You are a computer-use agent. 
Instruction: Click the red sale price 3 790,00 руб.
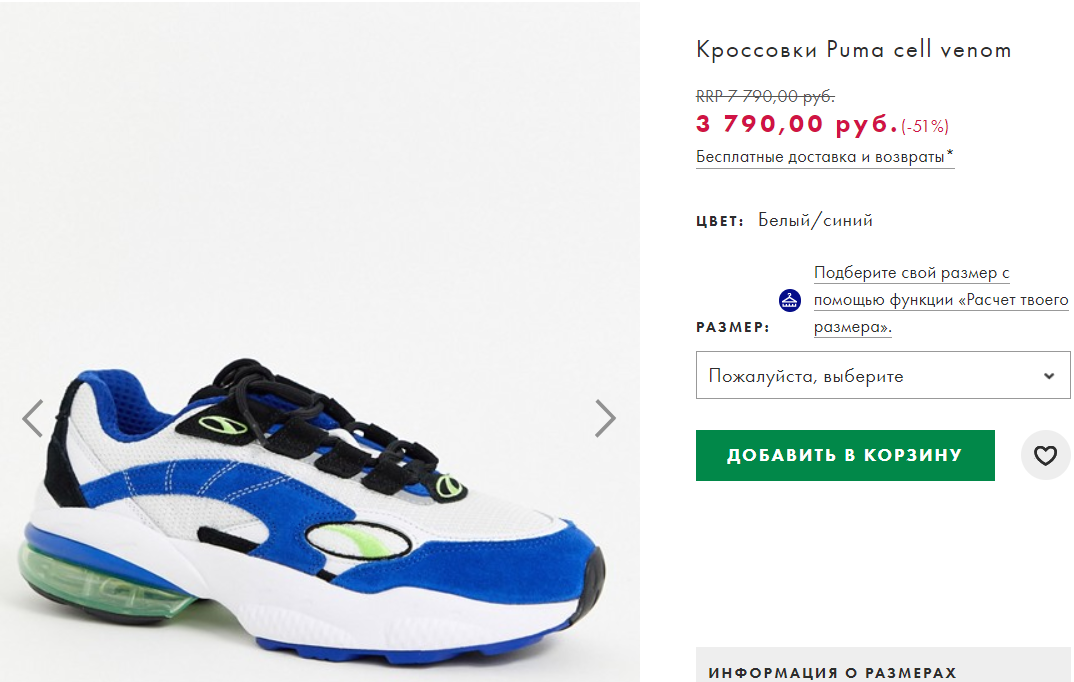pos(797,125)
